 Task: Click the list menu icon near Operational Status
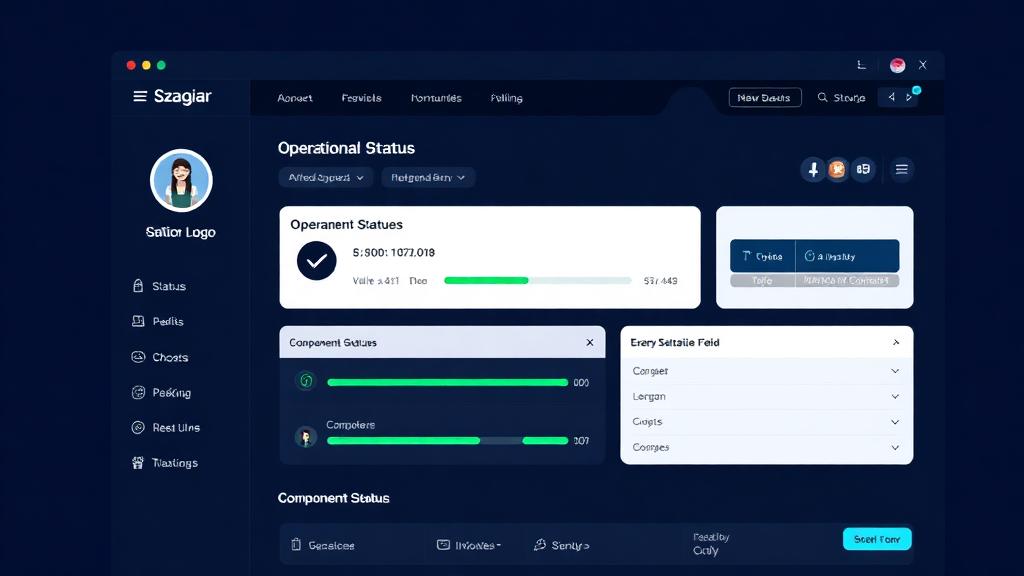tap(901, 170)
